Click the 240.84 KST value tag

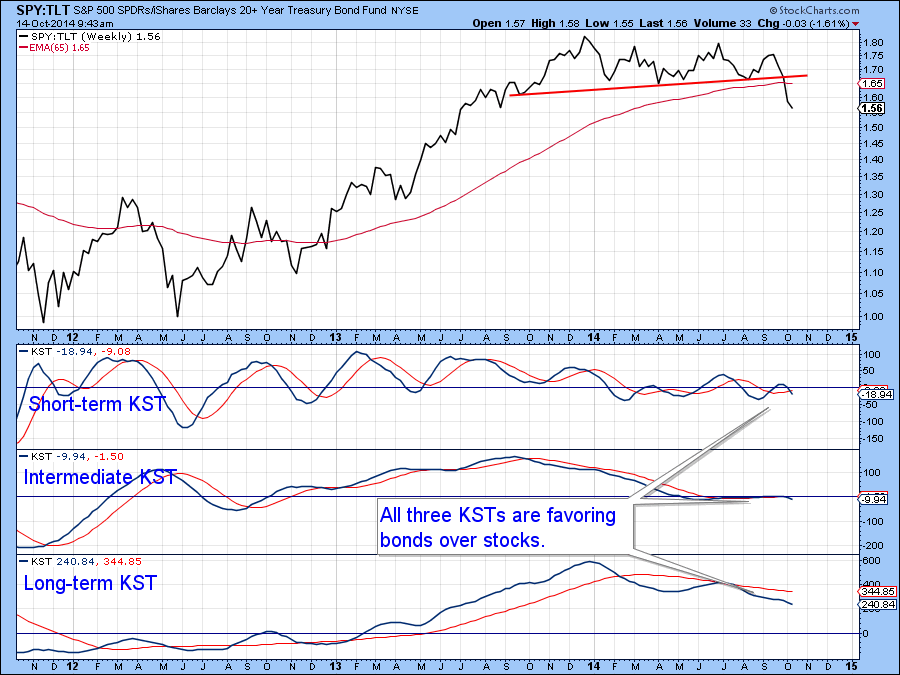click(x=878, y=604)
